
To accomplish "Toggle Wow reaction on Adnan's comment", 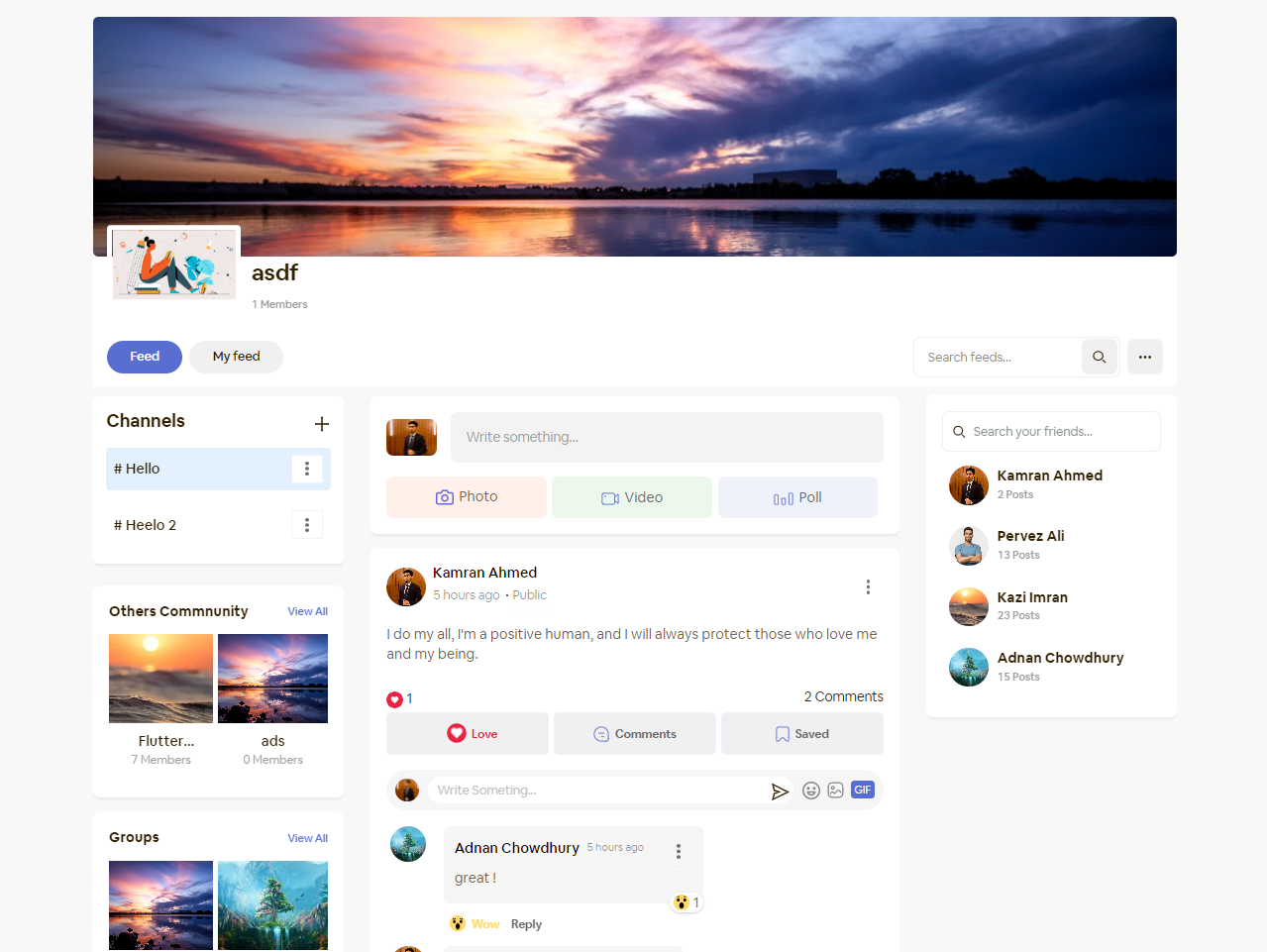I will [x=475, y=924].
